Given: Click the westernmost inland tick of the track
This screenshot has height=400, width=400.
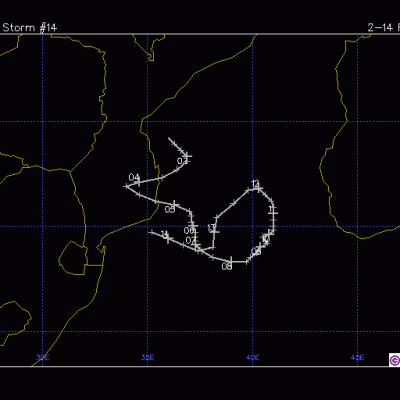Looking at the screenshot, I should (126, 187).
